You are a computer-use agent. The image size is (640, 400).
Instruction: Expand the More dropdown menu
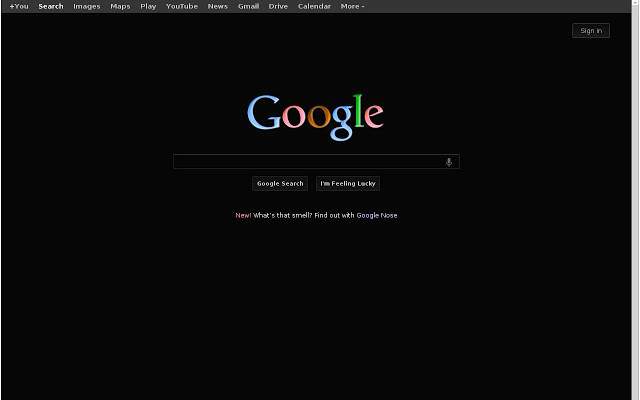point(352,6)
